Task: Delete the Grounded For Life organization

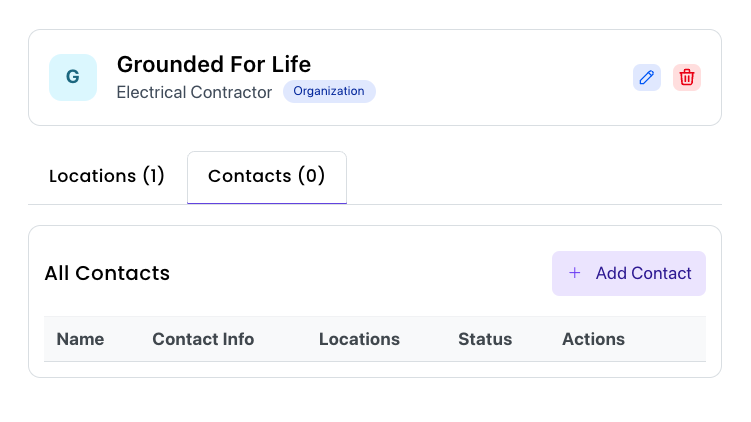Action: (687, 77)
